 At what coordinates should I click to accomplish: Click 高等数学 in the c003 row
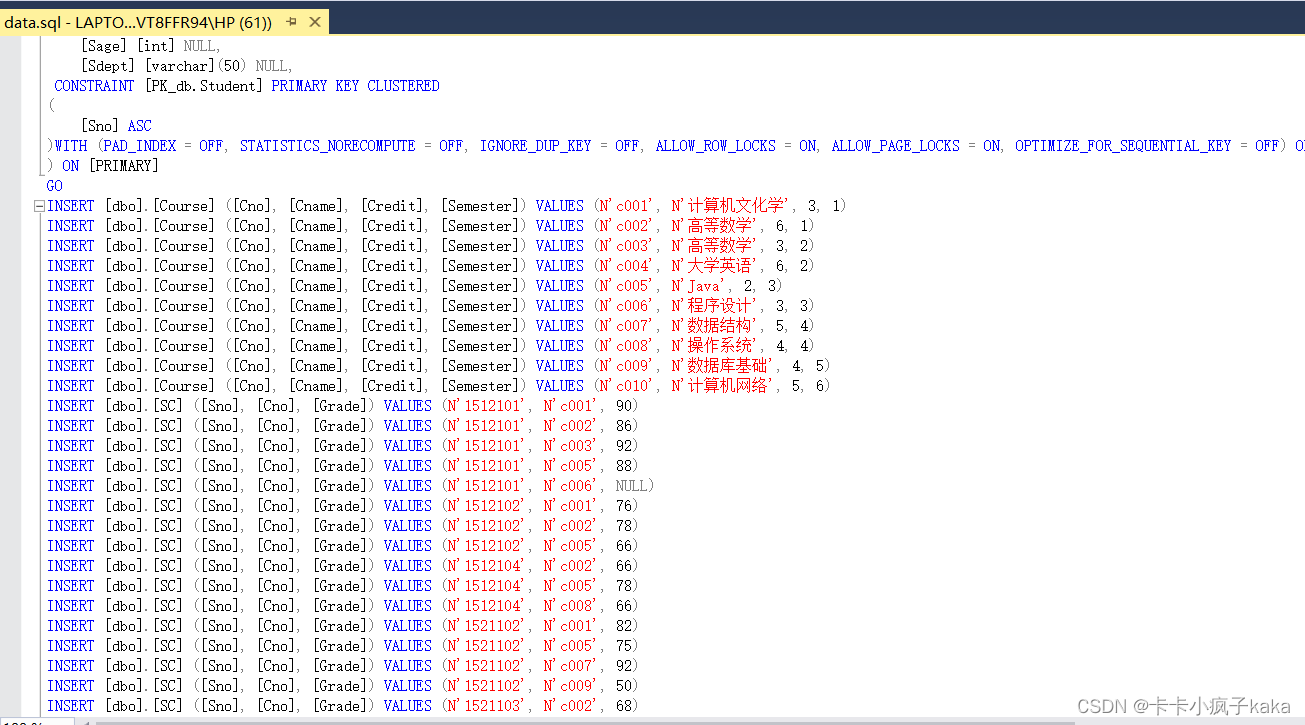pos(720,246)
